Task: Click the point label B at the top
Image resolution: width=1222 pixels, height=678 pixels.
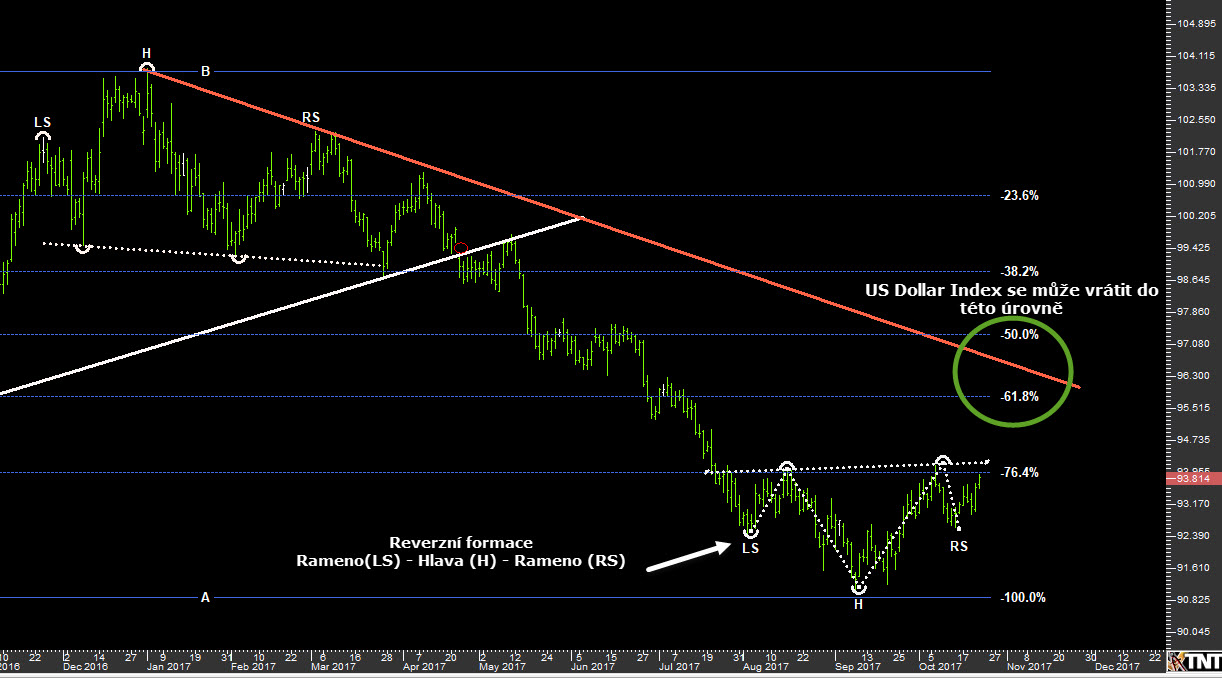Action: pos(206,71)
